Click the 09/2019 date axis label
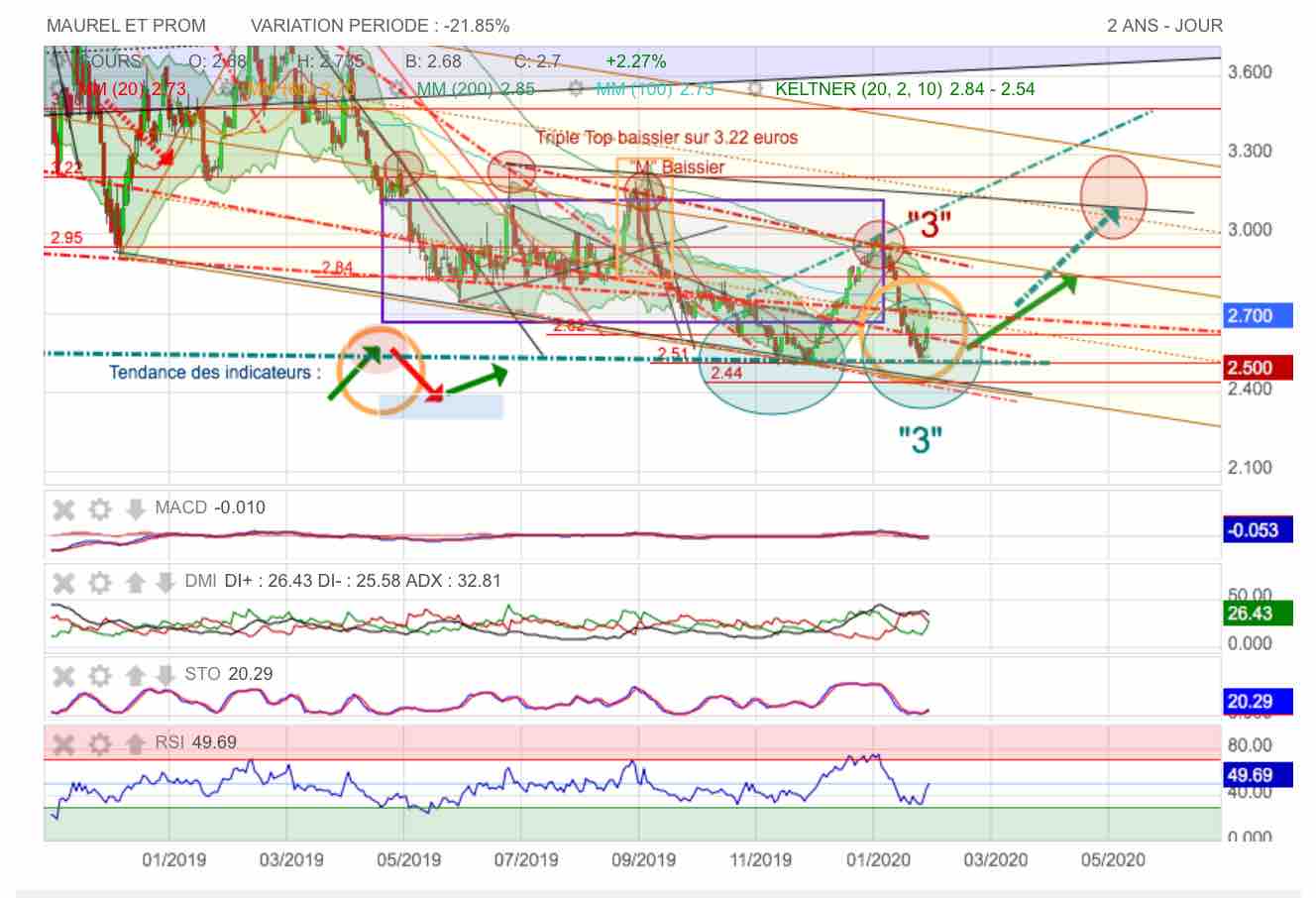 point(643,859)
